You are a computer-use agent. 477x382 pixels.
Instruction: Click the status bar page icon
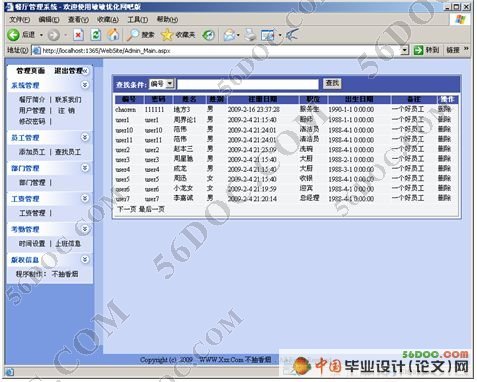[x=10, y=372]
